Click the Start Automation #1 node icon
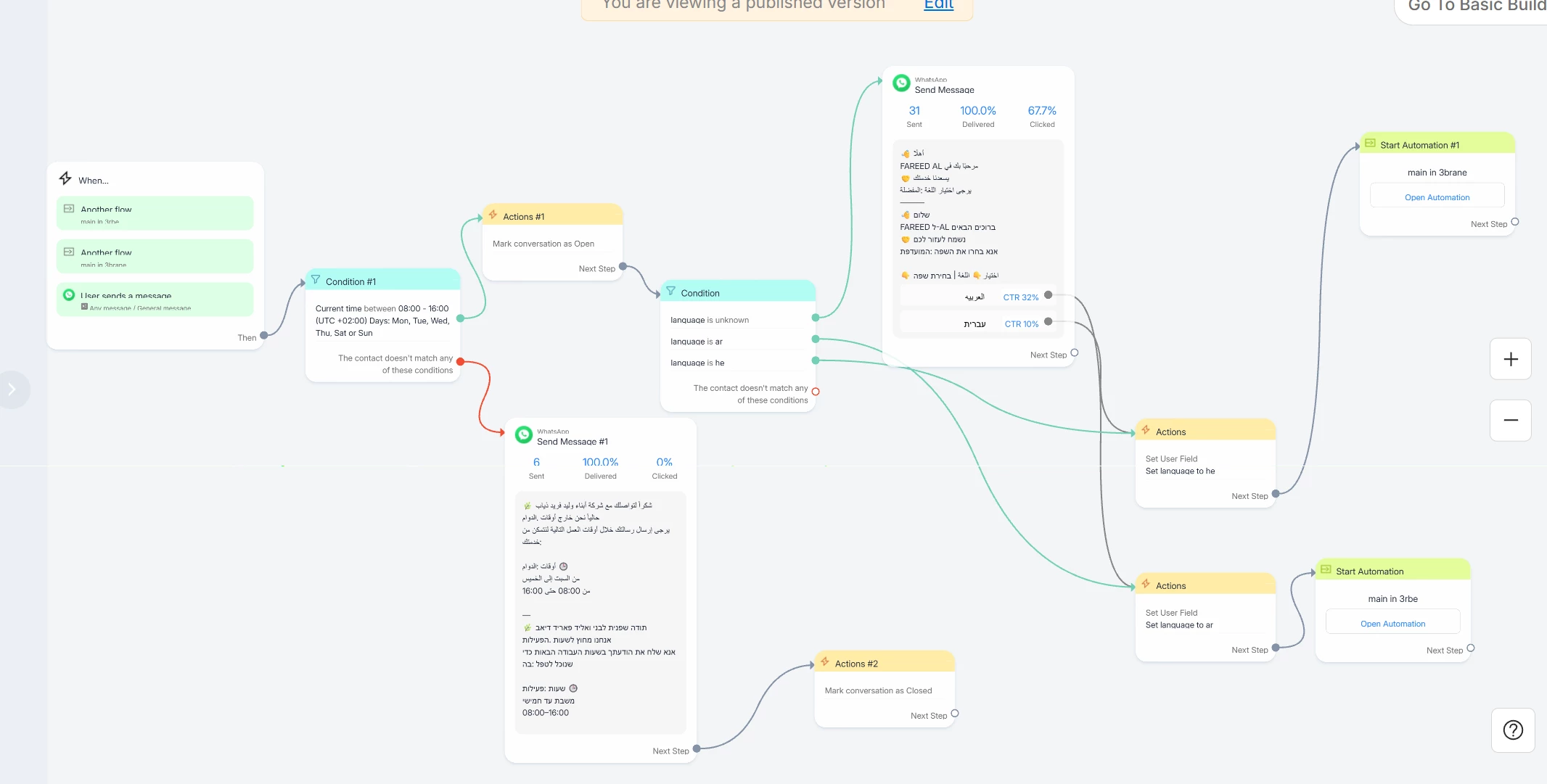Screen dimensions: 1547x784 (1369, 144)
